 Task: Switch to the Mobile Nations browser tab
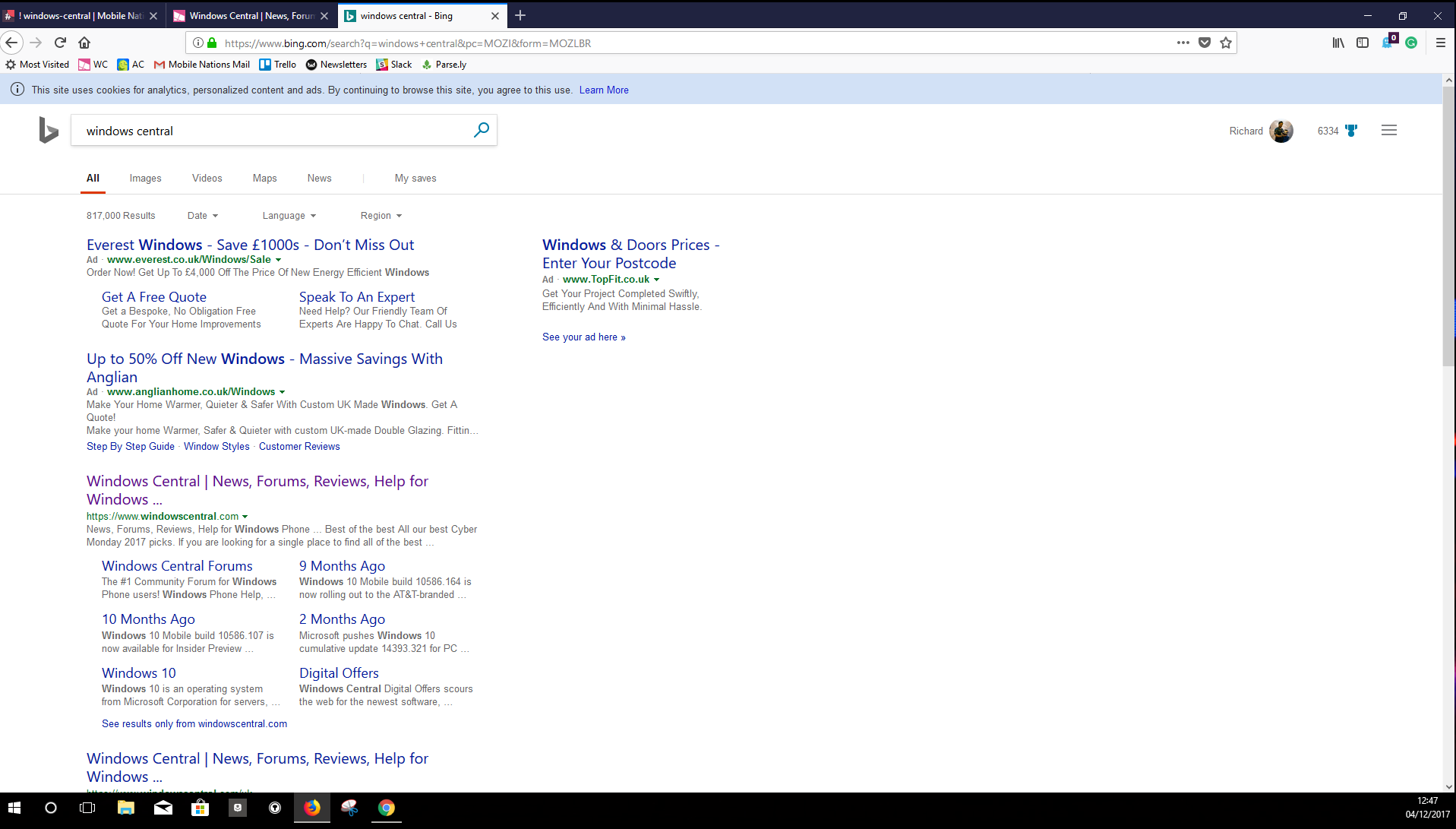[x=81, y=15]
